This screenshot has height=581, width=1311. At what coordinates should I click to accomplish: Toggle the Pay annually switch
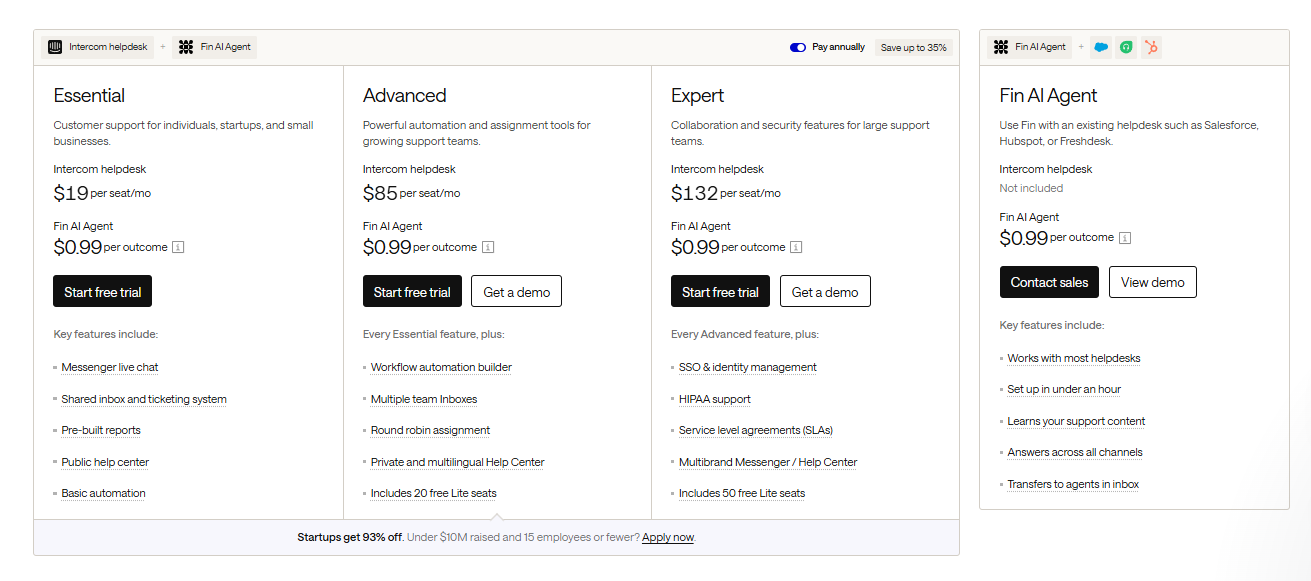click(x=798, y=47)
